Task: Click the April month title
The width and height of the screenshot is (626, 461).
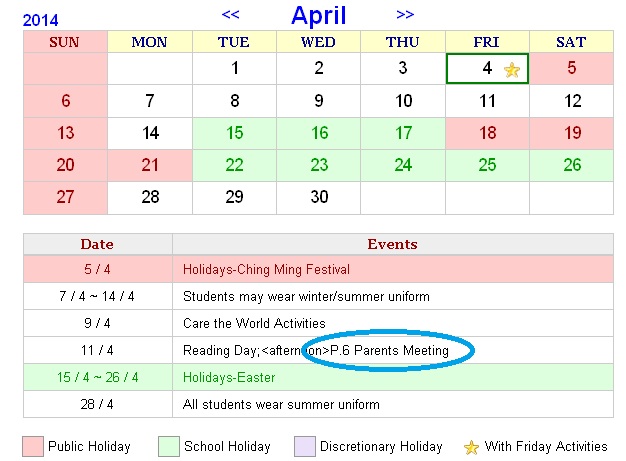Action: [x=319, y=15]
